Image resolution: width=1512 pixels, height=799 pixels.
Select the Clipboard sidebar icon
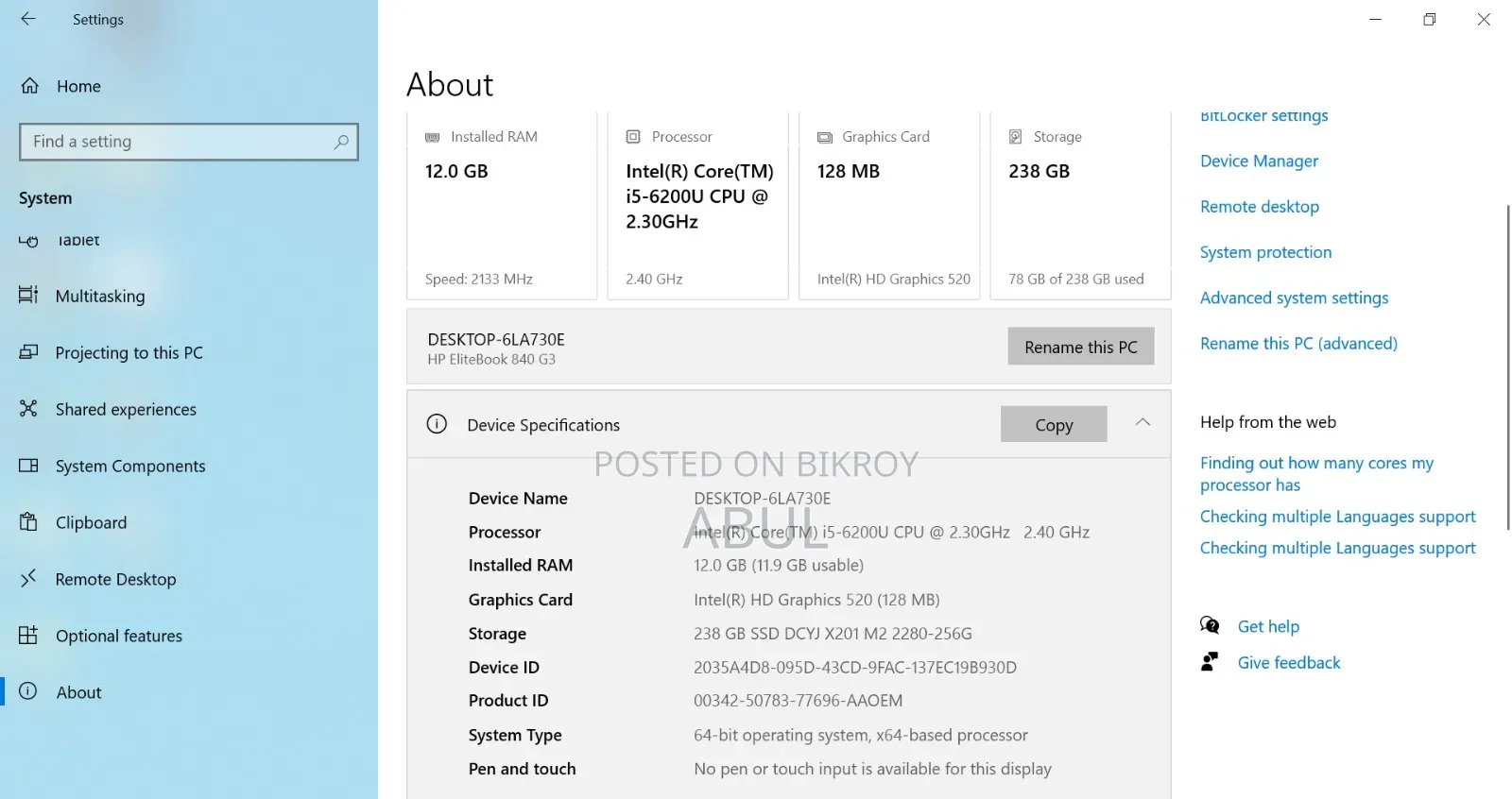click(x=28, y=522)
